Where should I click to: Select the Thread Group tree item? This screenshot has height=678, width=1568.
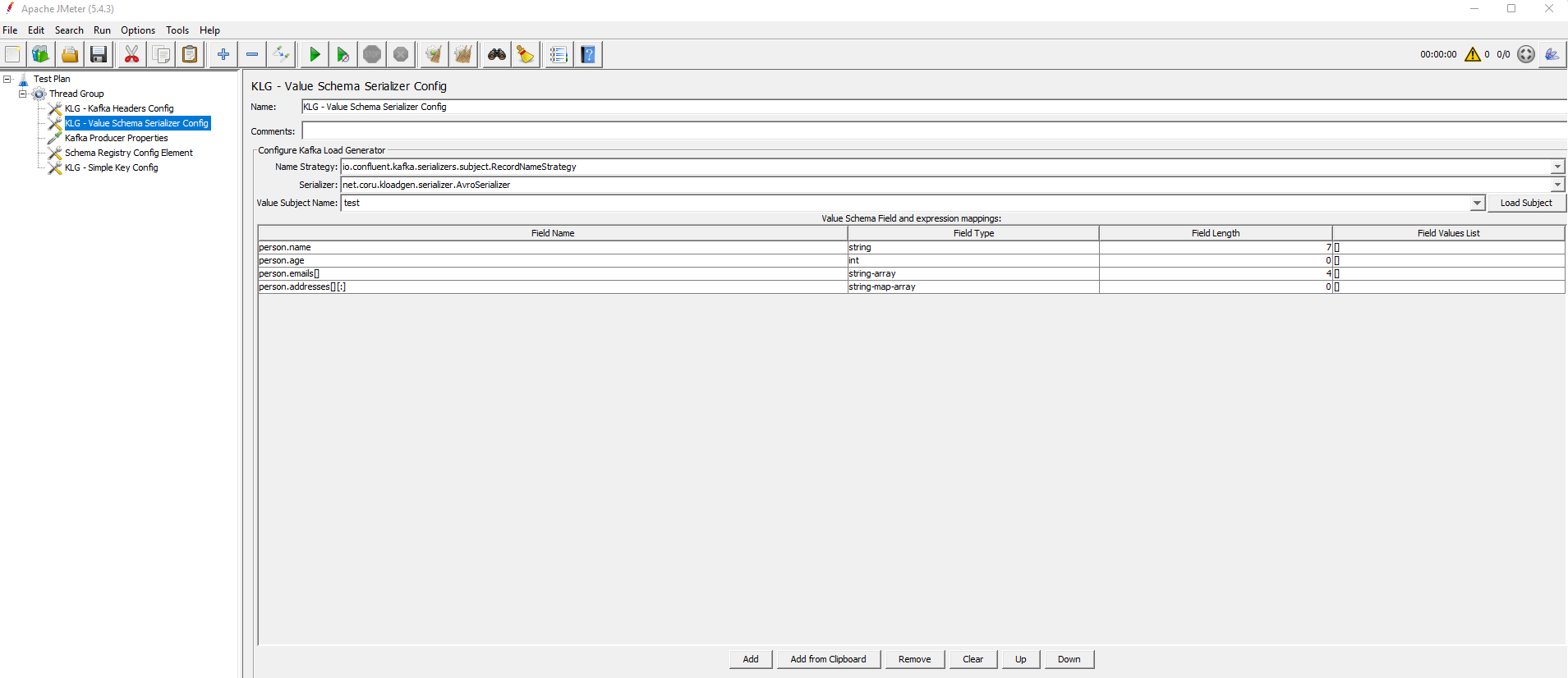(x=76, y=94)
